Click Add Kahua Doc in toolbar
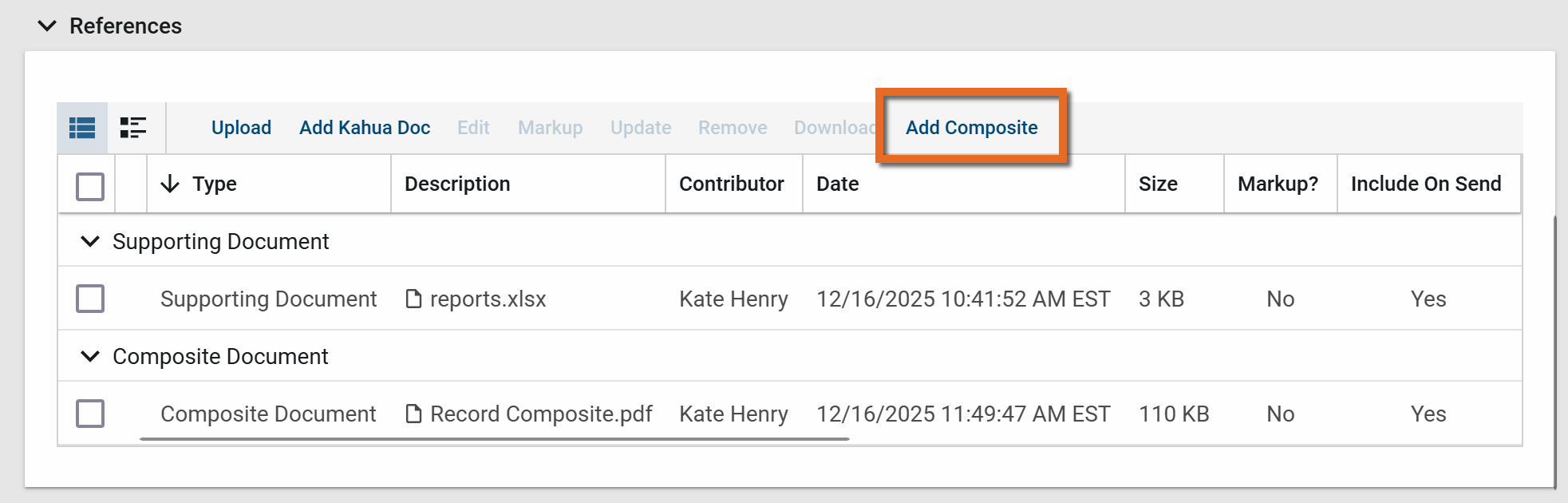Image resolution: width=1568 pixels, height=503 pixels. pos(365,128)
